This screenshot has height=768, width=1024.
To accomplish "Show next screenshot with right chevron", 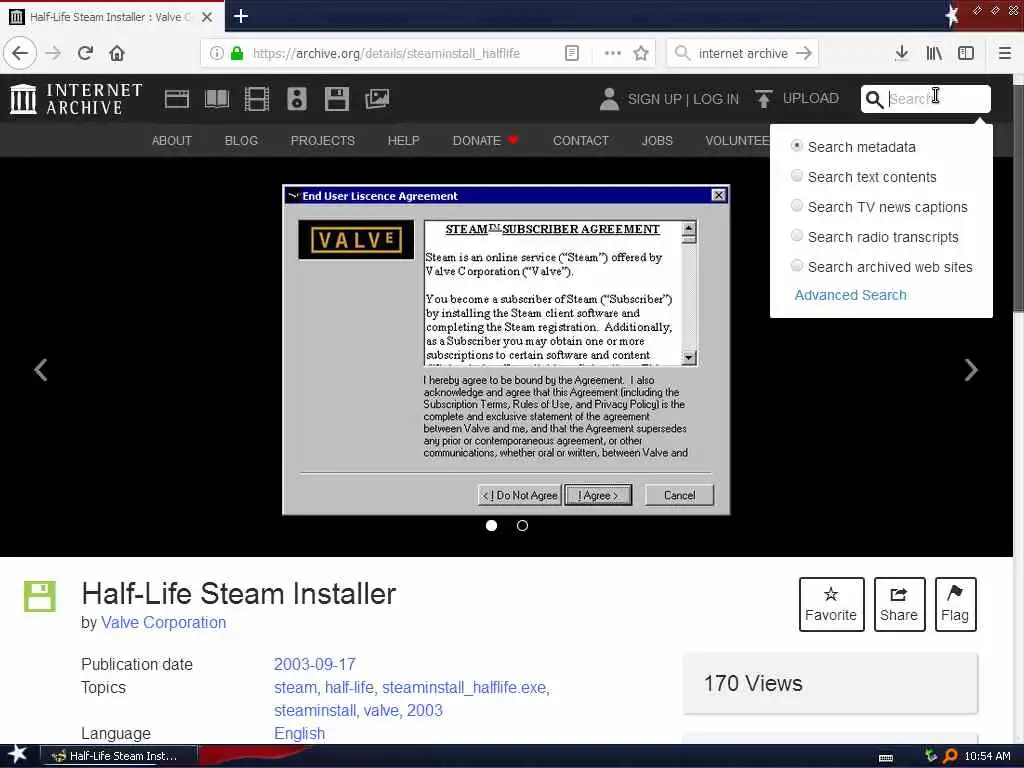I will click(x=971, y=370).
